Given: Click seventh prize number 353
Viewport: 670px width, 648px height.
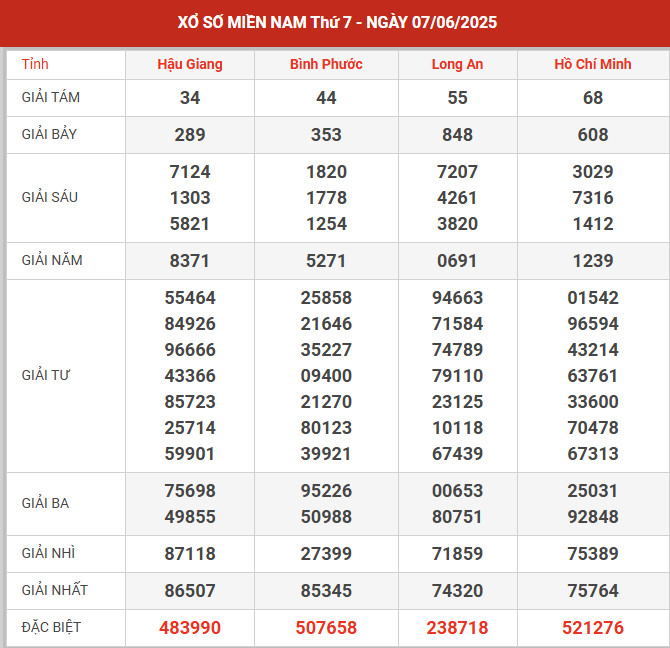Looking at the screenshot, I should (326, 135).
